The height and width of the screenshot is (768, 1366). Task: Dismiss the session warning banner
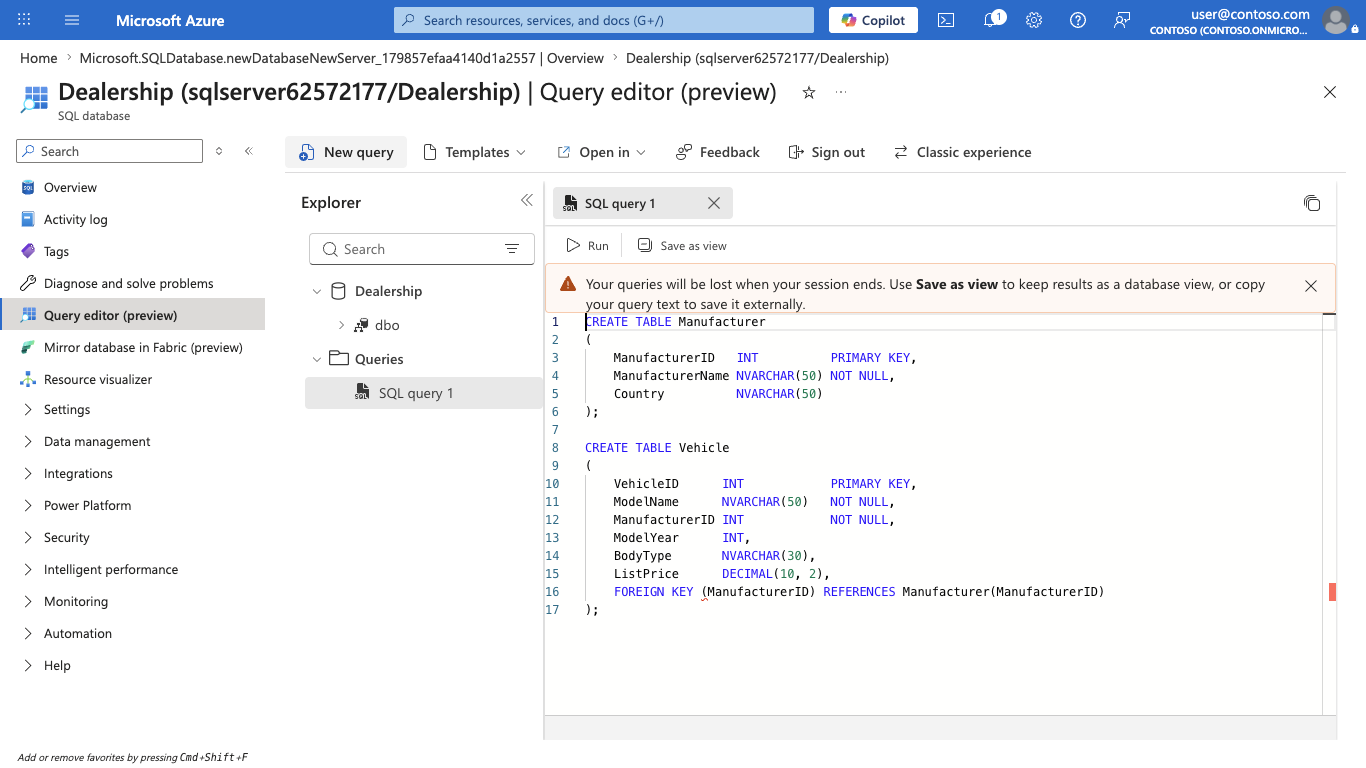click(x=1311, y=285)
